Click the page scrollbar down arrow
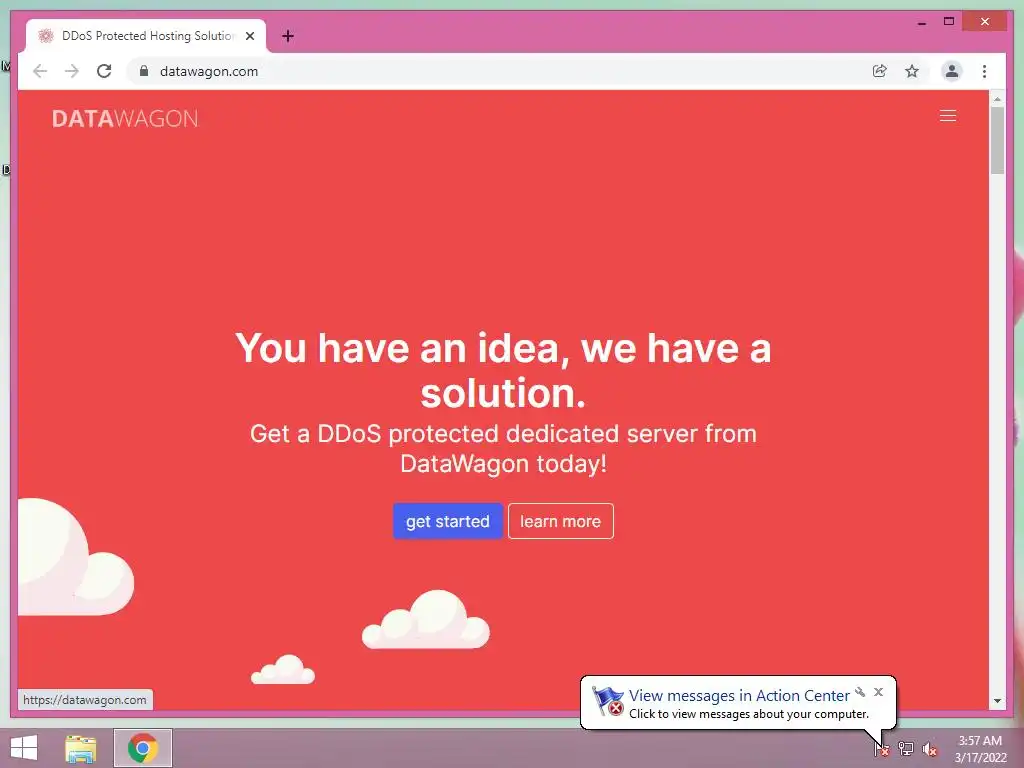The width and height of the screenshot is (1024, 768). (x=997, y=701)
